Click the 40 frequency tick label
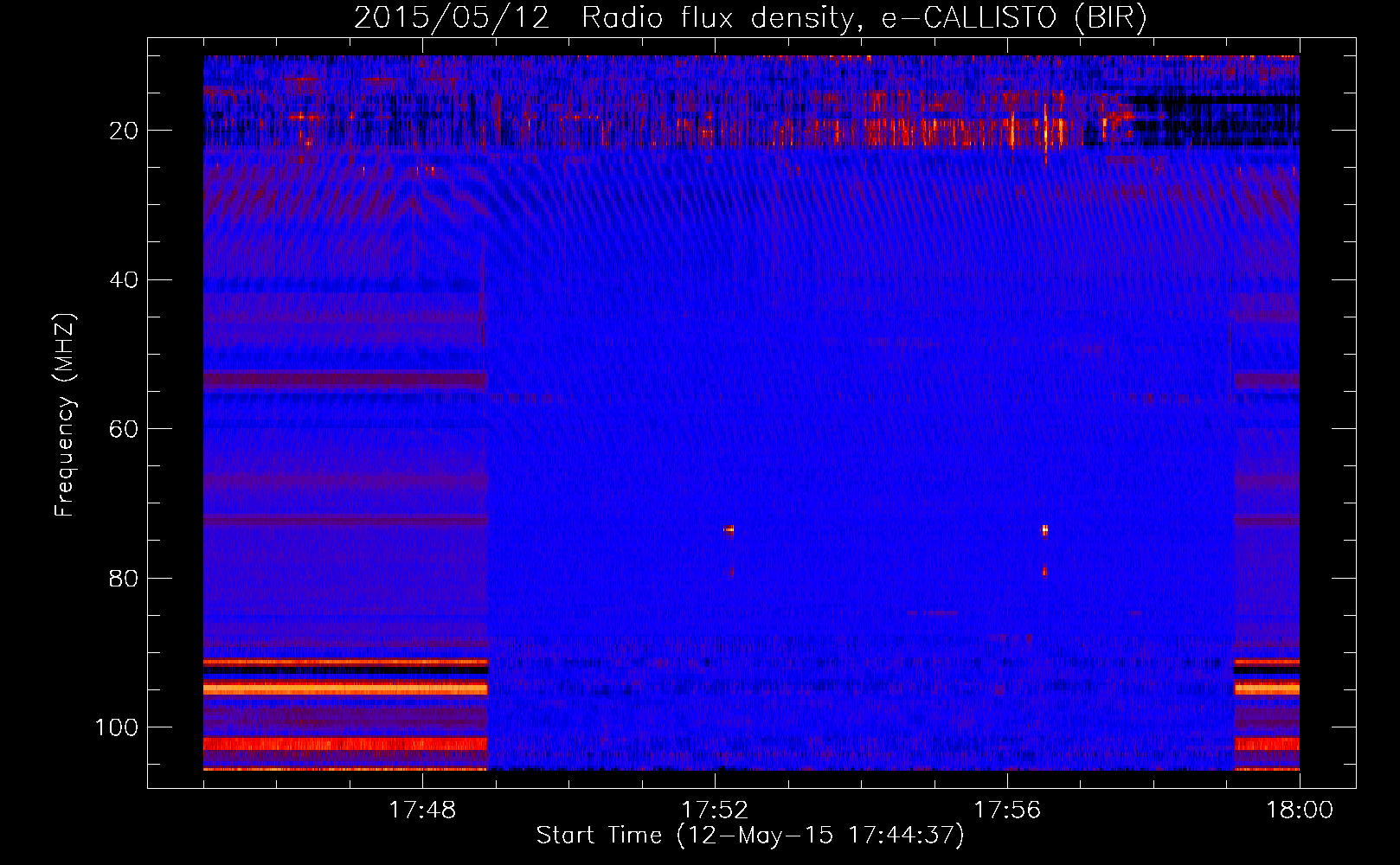Viewport: 1400px width, 865px height. pos(124,280)
